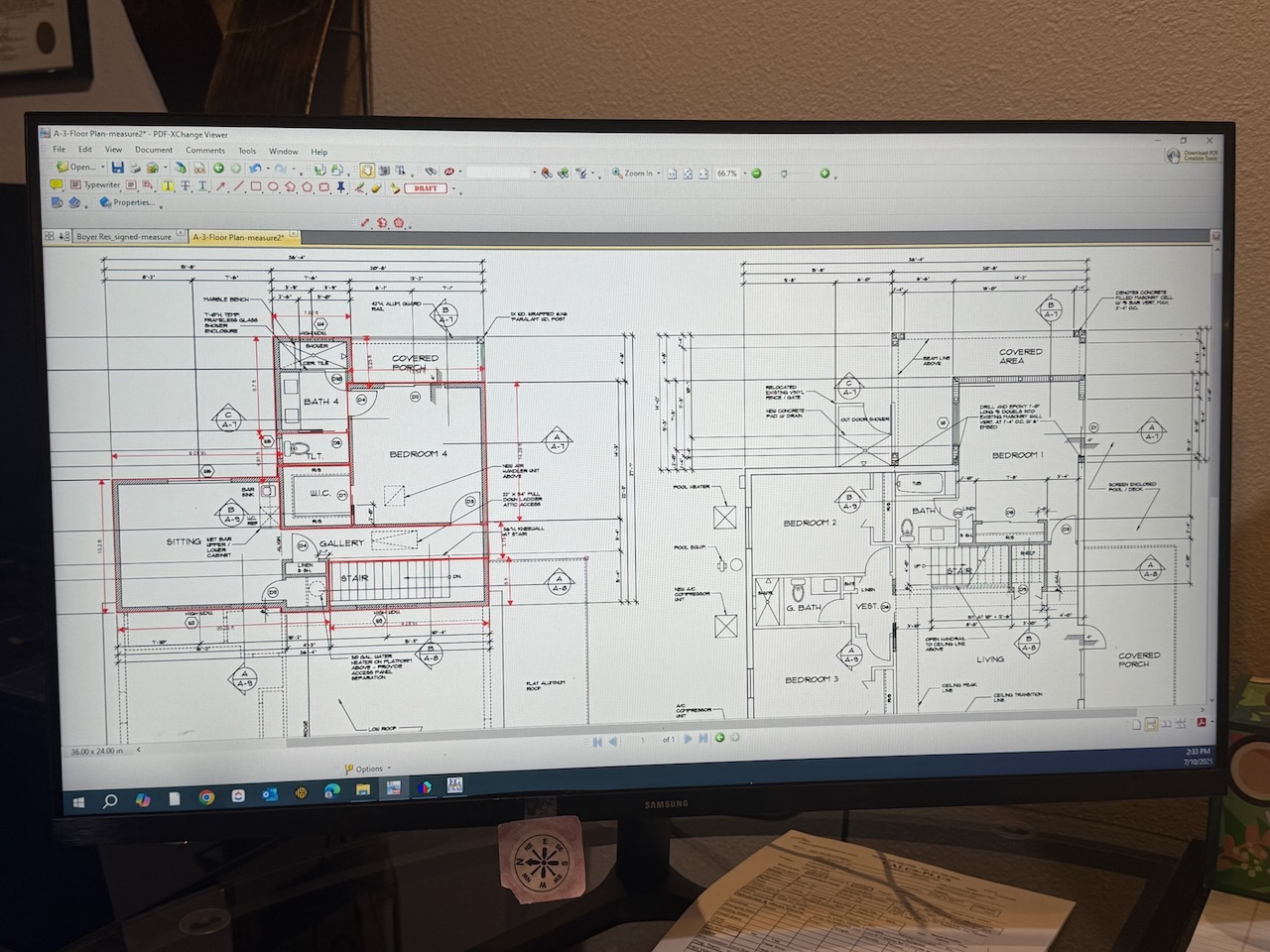
Task: Click the red Perimeter measure tool
Action: [x=382, y=222]
